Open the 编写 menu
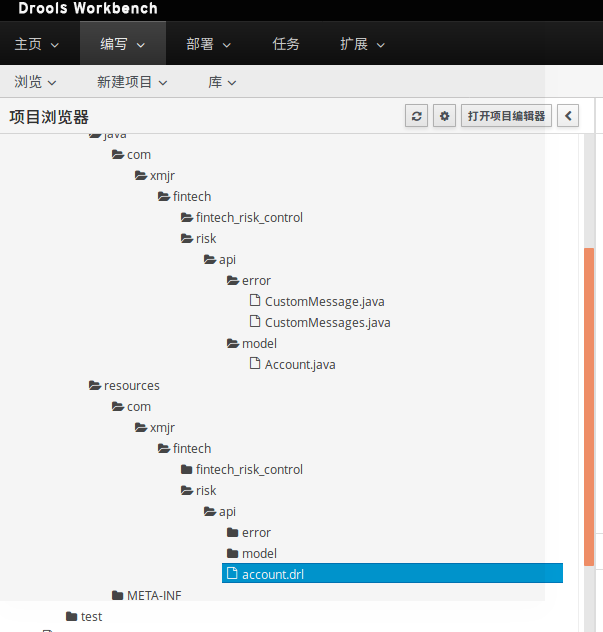The height and width of the screenshot is (632, 603). click(123, 44)
